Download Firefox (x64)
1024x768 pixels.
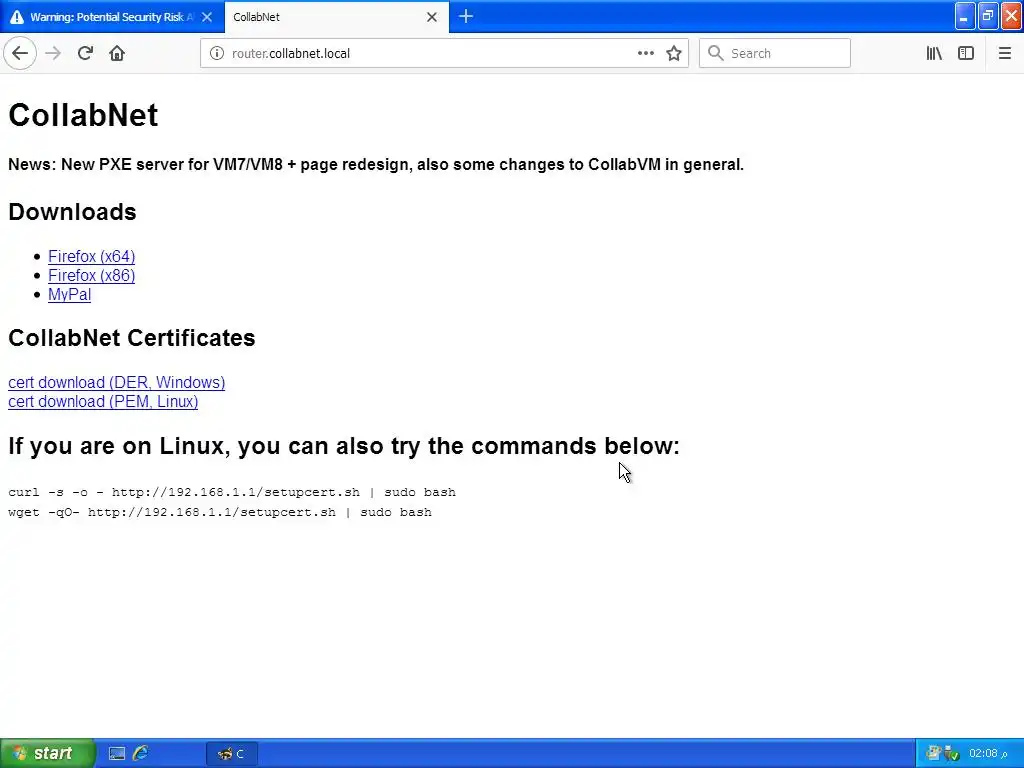click(91, 256)
